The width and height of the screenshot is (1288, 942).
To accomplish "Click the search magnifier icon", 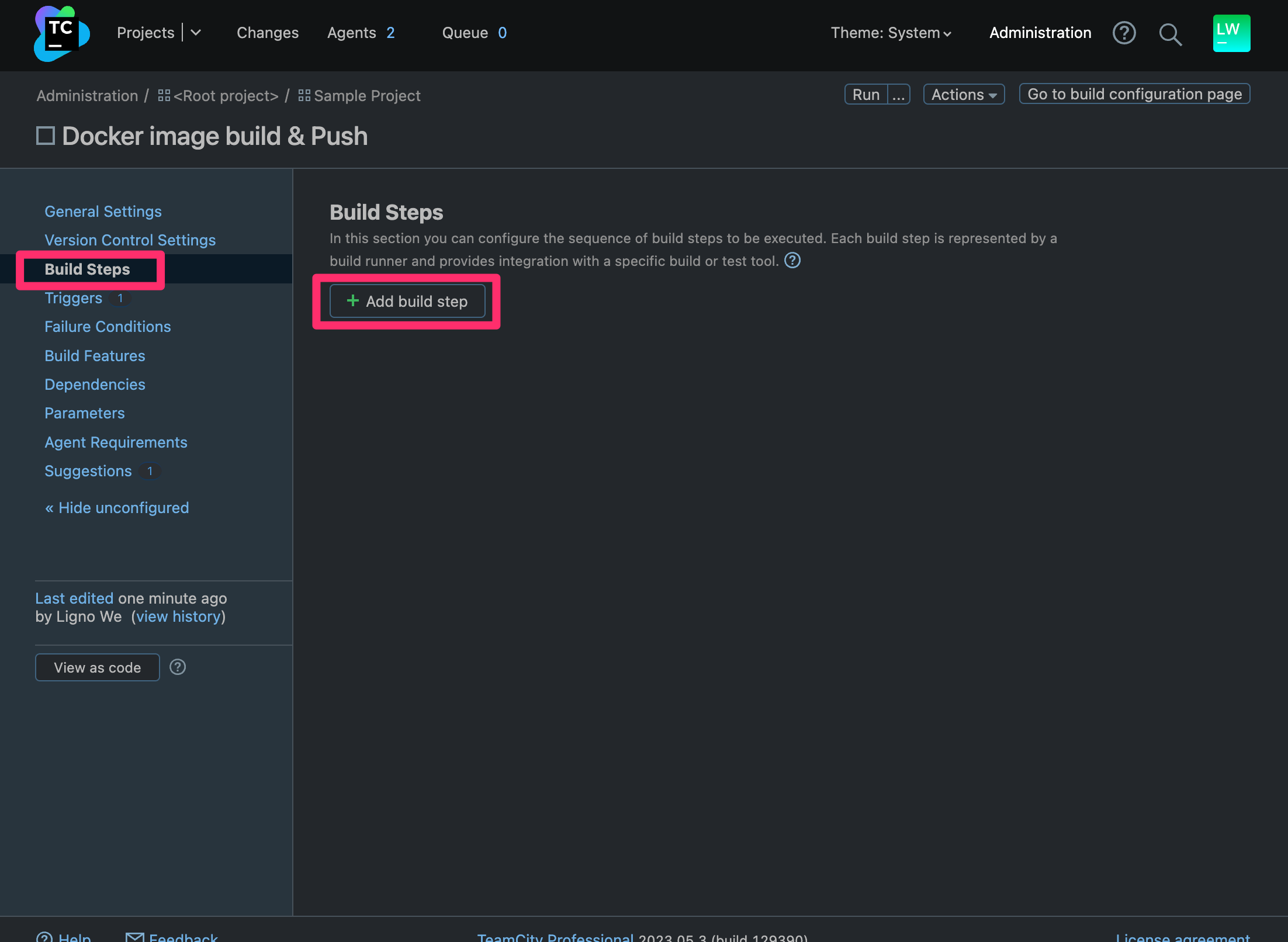I will pyautogui.click(x=1169, y=34).
